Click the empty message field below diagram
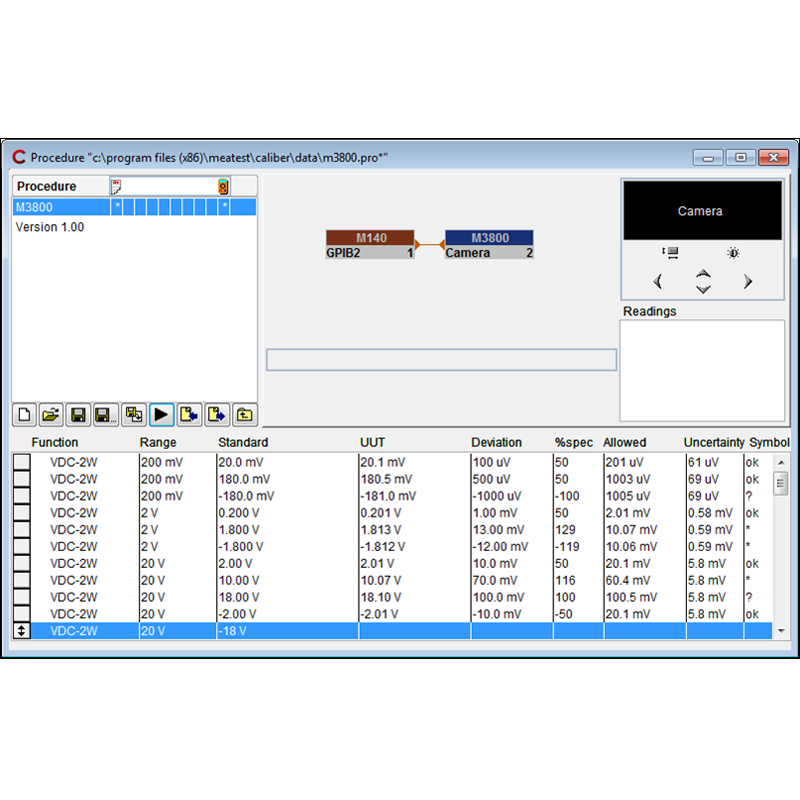The height and width of the screenshot is (800, 800). (441, 360)
